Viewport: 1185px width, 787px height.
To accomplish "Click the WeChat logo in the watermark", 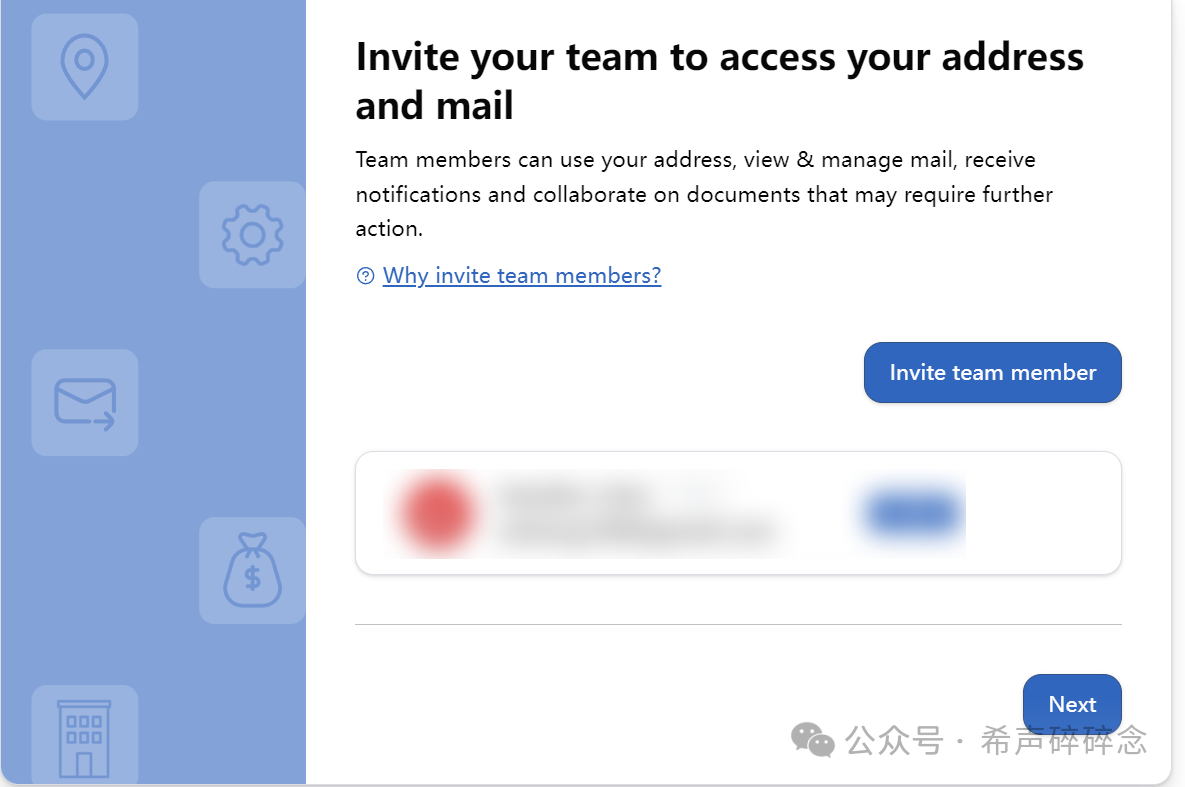I will click(x=812, y=739).
